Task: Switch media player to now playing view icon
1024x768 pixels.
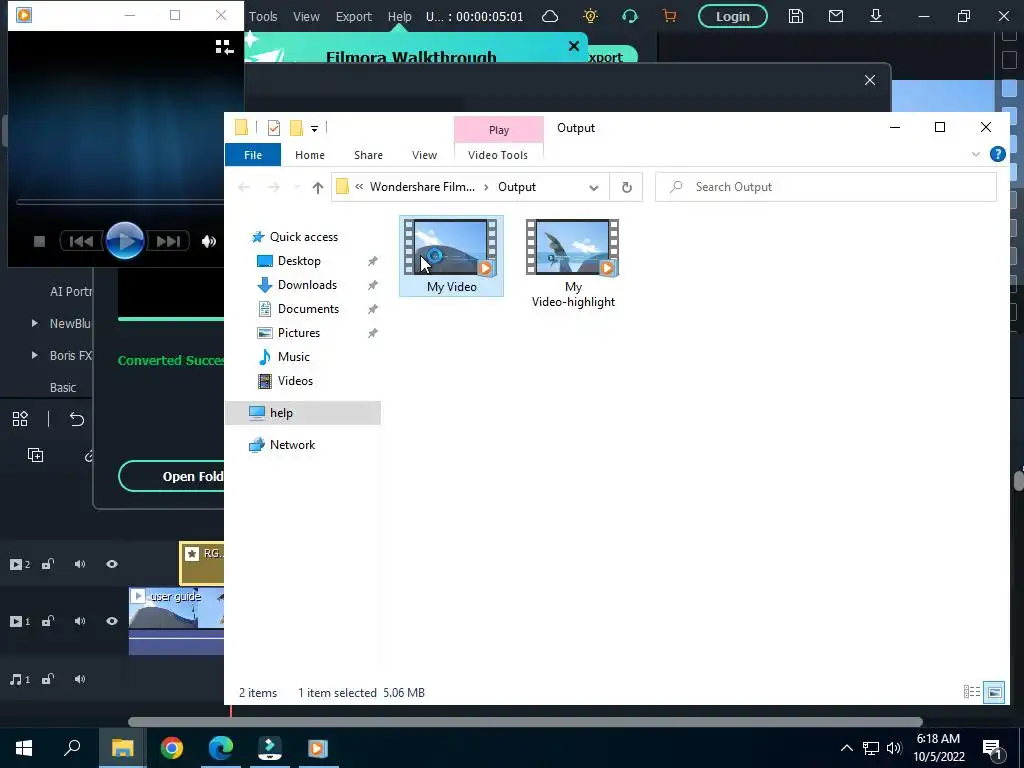Action: 225,47
